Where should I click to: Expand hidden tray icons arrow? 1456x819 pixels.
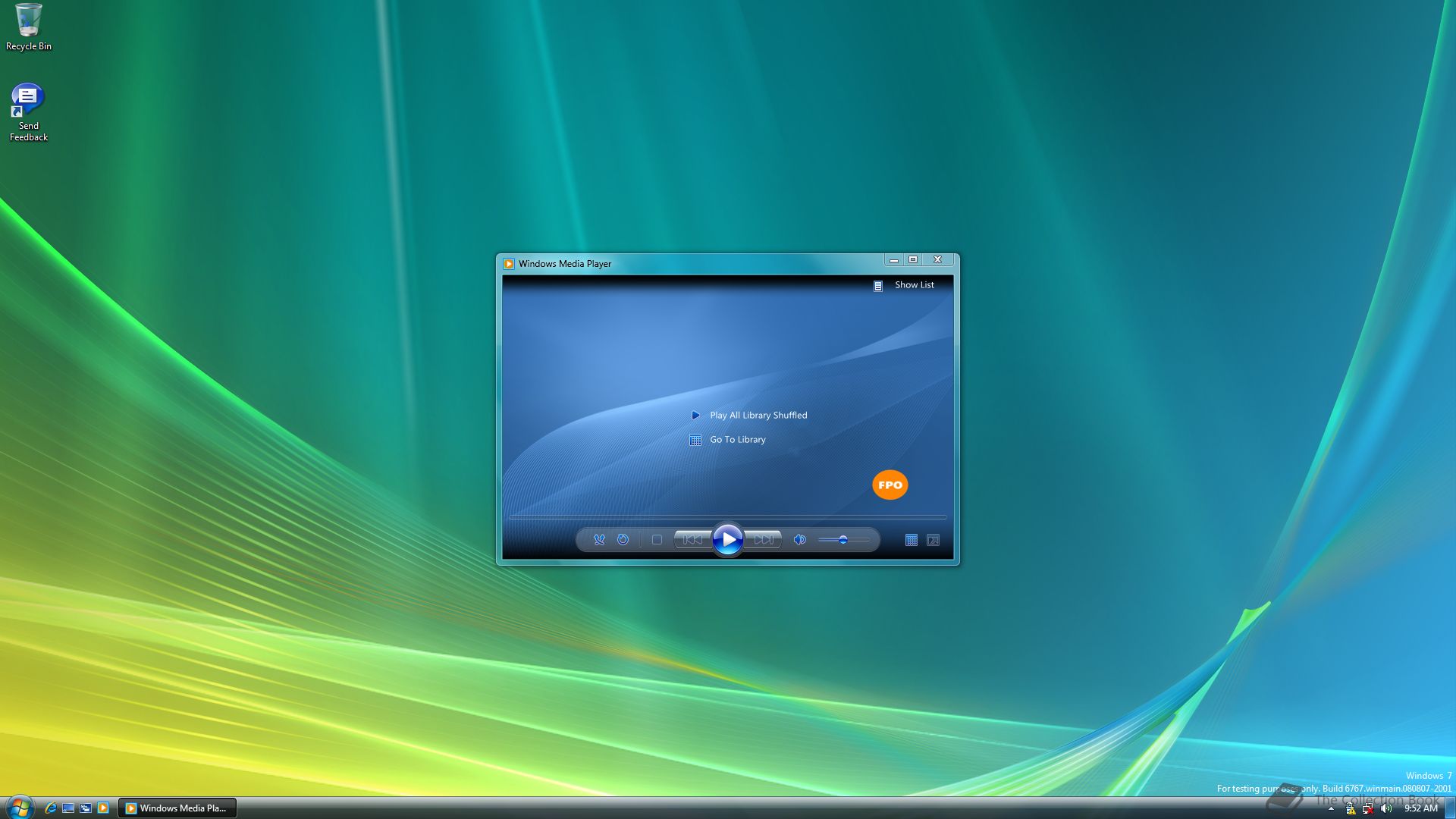click(x=1331, y=809)
